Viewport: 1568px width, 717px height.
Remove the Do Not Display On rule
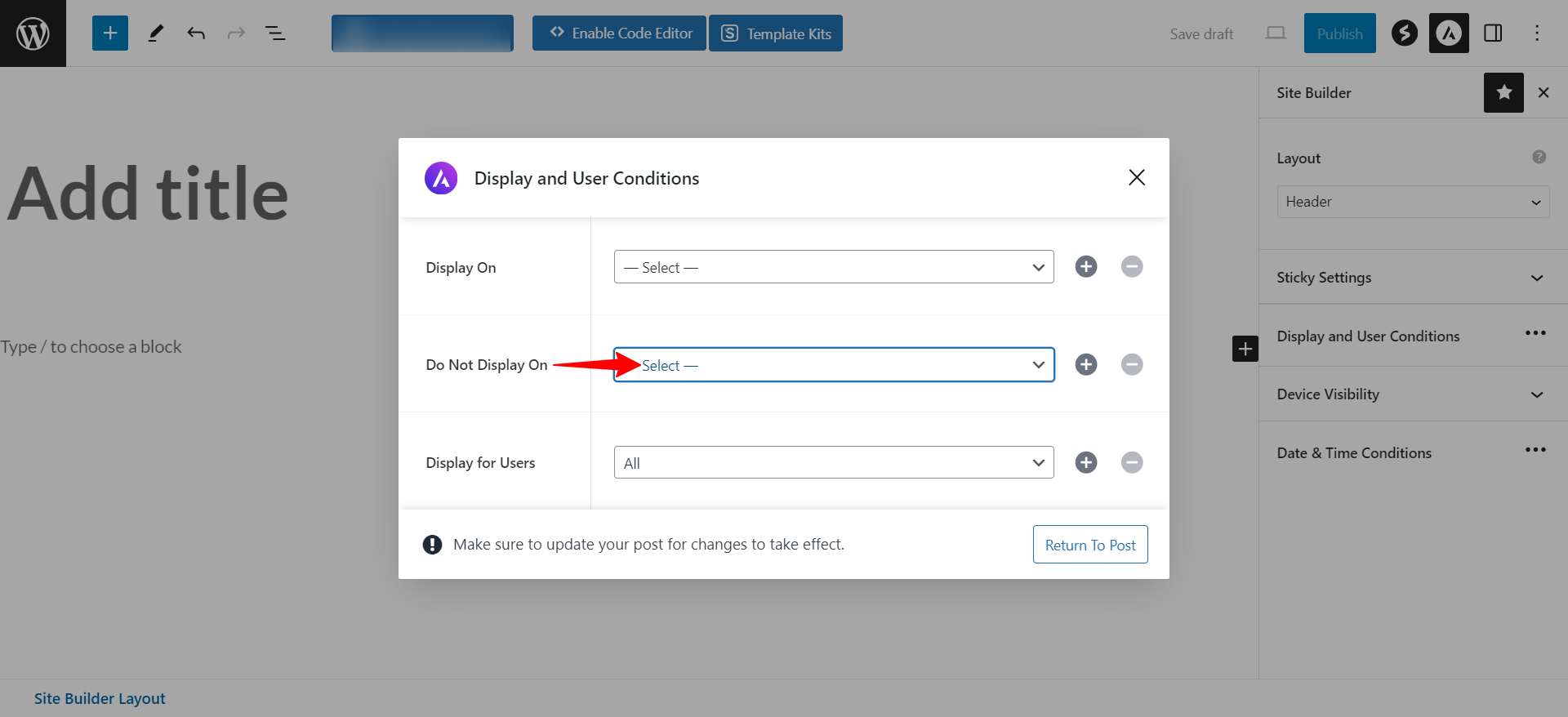point(1131,364)
